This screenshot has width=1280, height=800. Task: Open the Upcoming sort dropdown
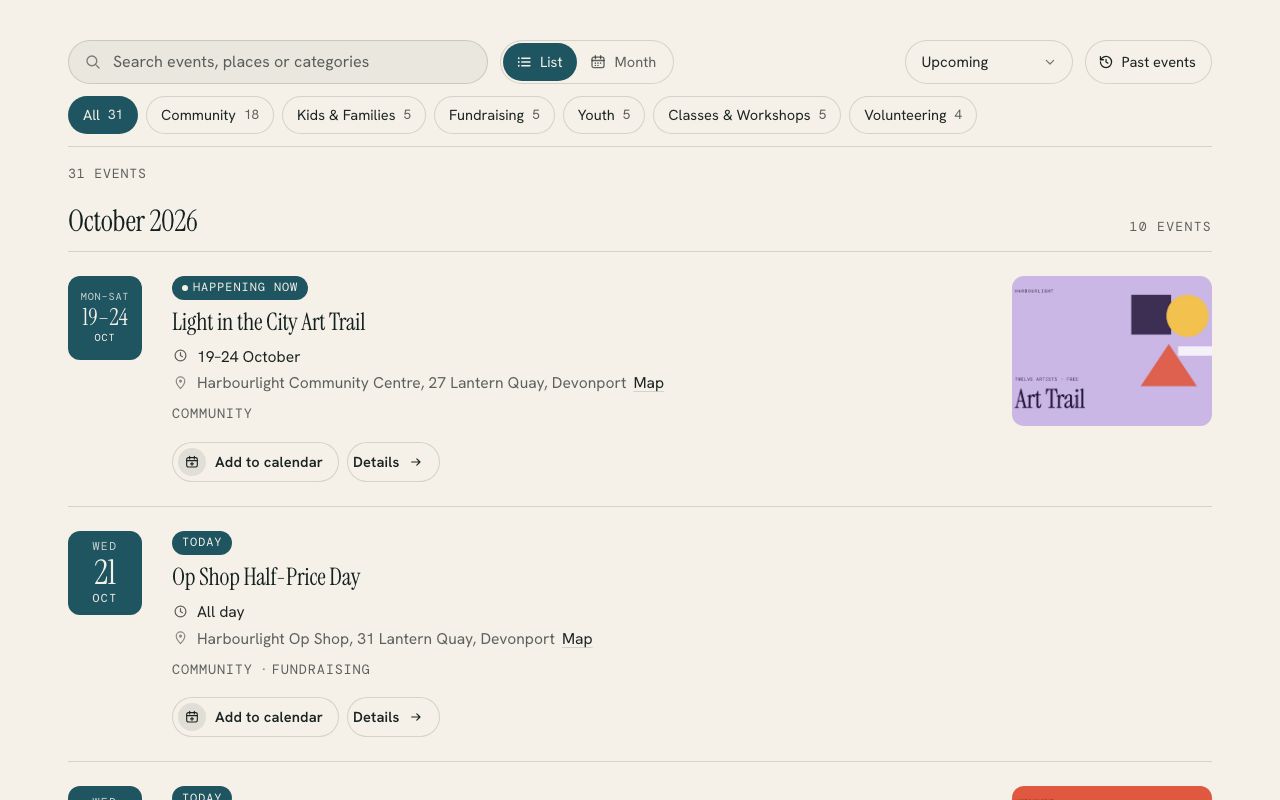tap(988, 62)
